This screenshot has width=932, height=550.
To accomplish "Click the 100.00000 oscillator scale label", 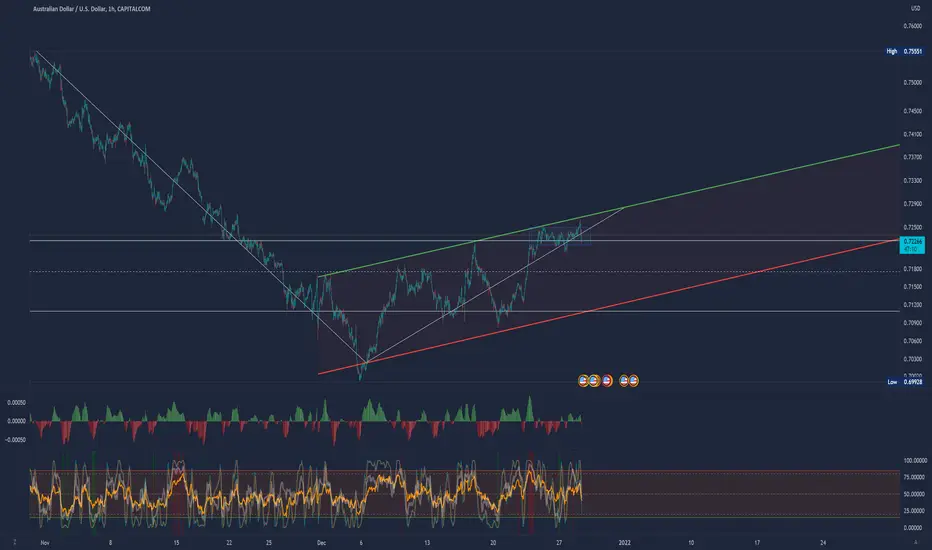I will pyautogui.click(x=915, y=461).
